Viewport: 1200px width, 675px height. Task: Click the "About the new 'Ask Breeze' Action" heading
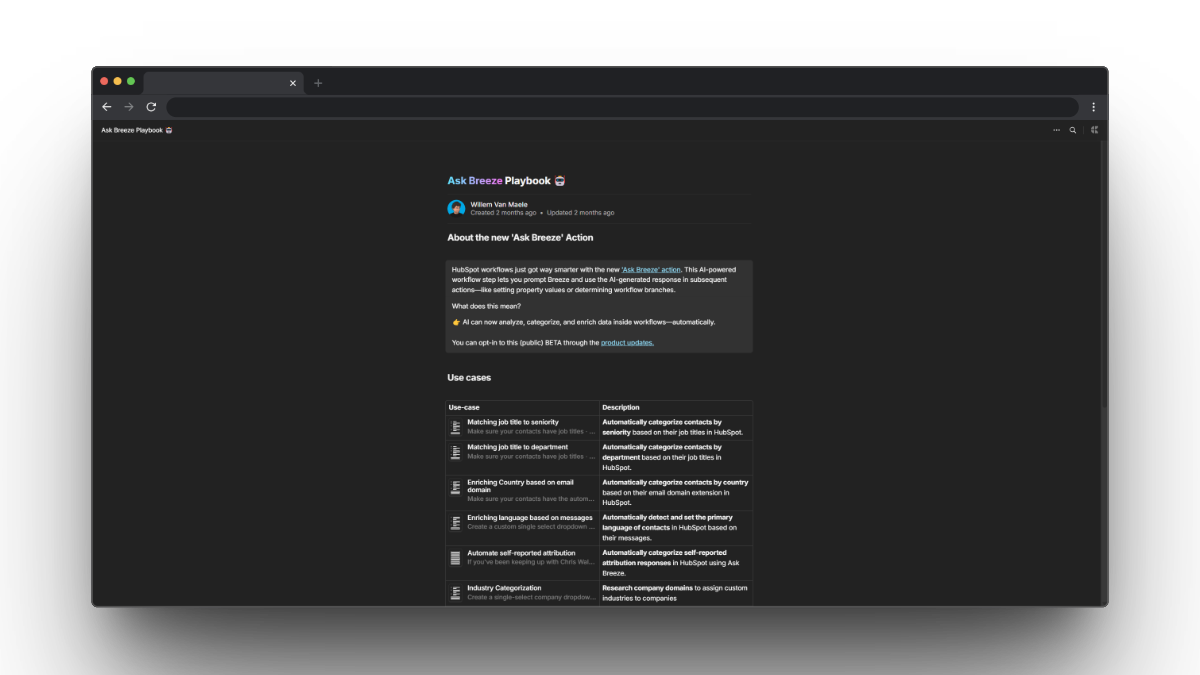pos(520,238)
